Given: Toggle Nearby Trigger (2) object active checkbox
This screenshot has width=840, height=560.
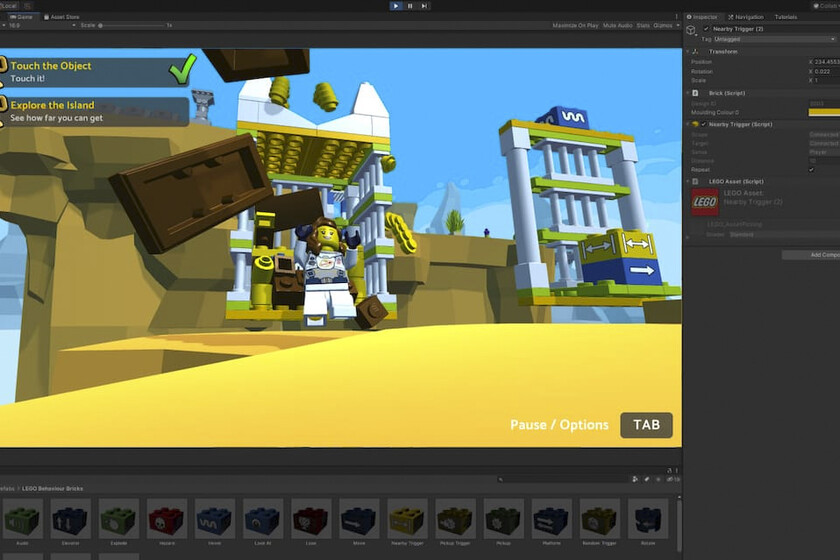Looking at the screenshot, I should (x=706, y=29).
